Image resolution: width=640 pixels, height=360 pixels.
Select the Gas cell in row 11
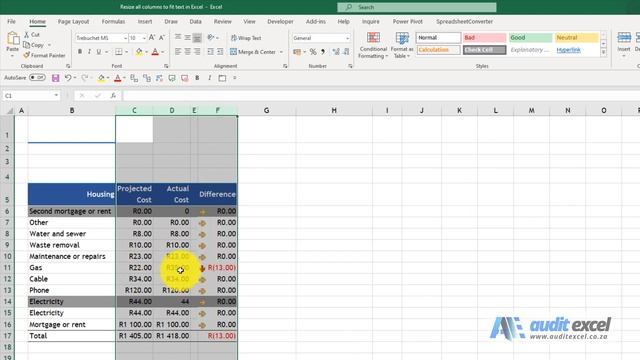pos(71,268)
